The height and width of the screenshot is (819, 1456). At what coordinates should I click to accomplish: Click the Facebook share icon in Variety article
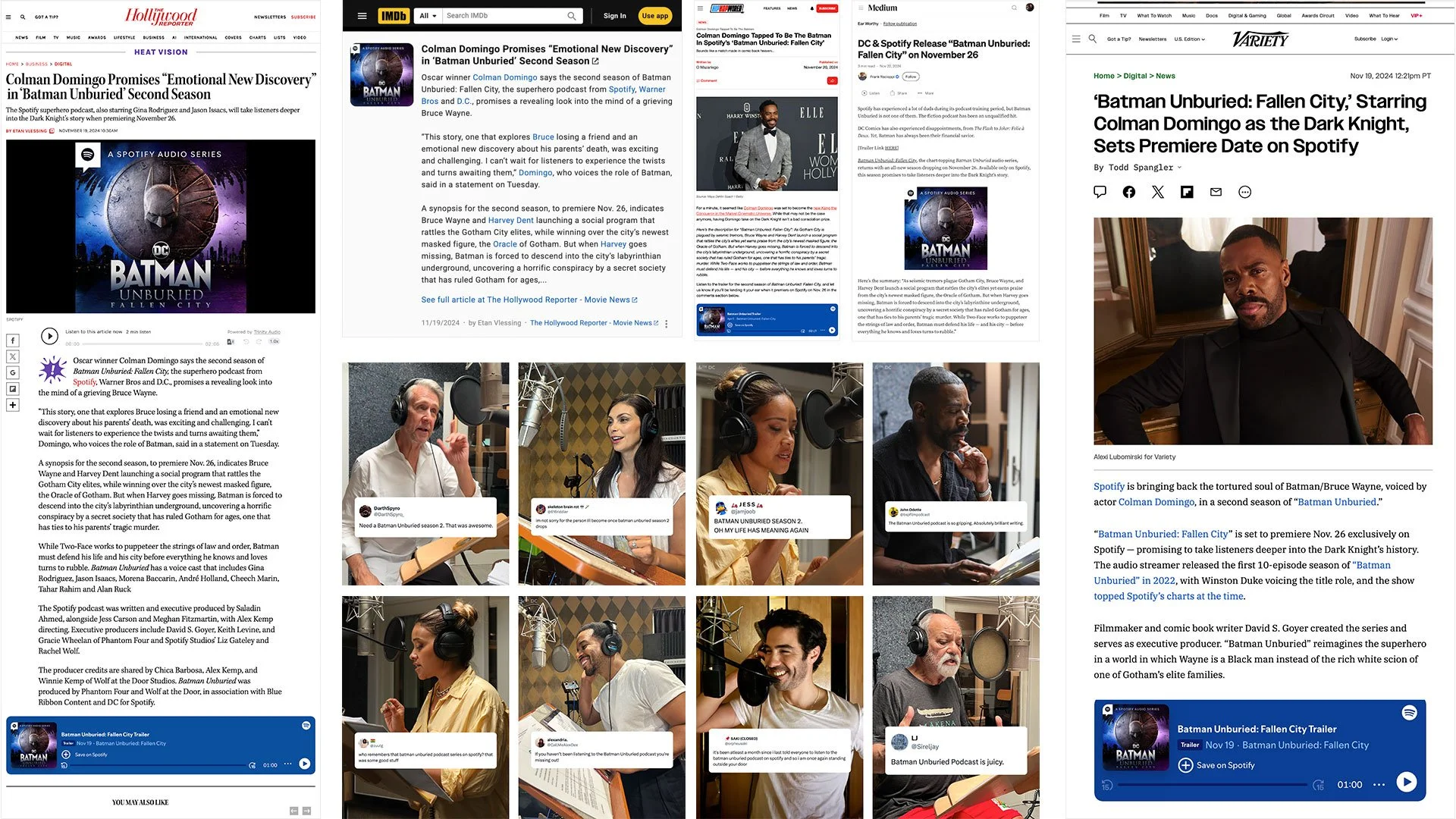1128,193
